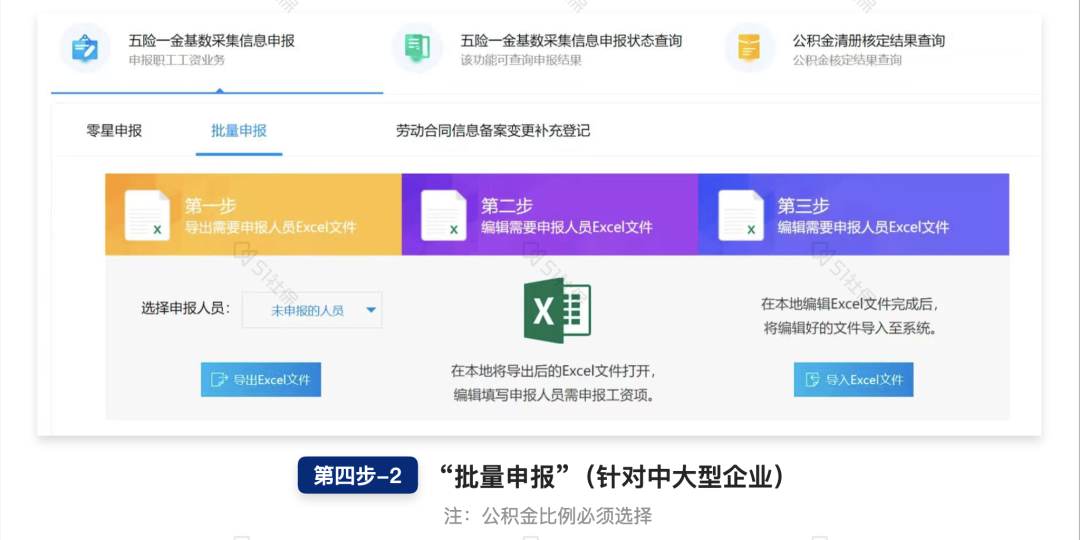Click the green 申报状态查询 document icon
Viewport: 1080px width, 540px height.
(417, 48)
